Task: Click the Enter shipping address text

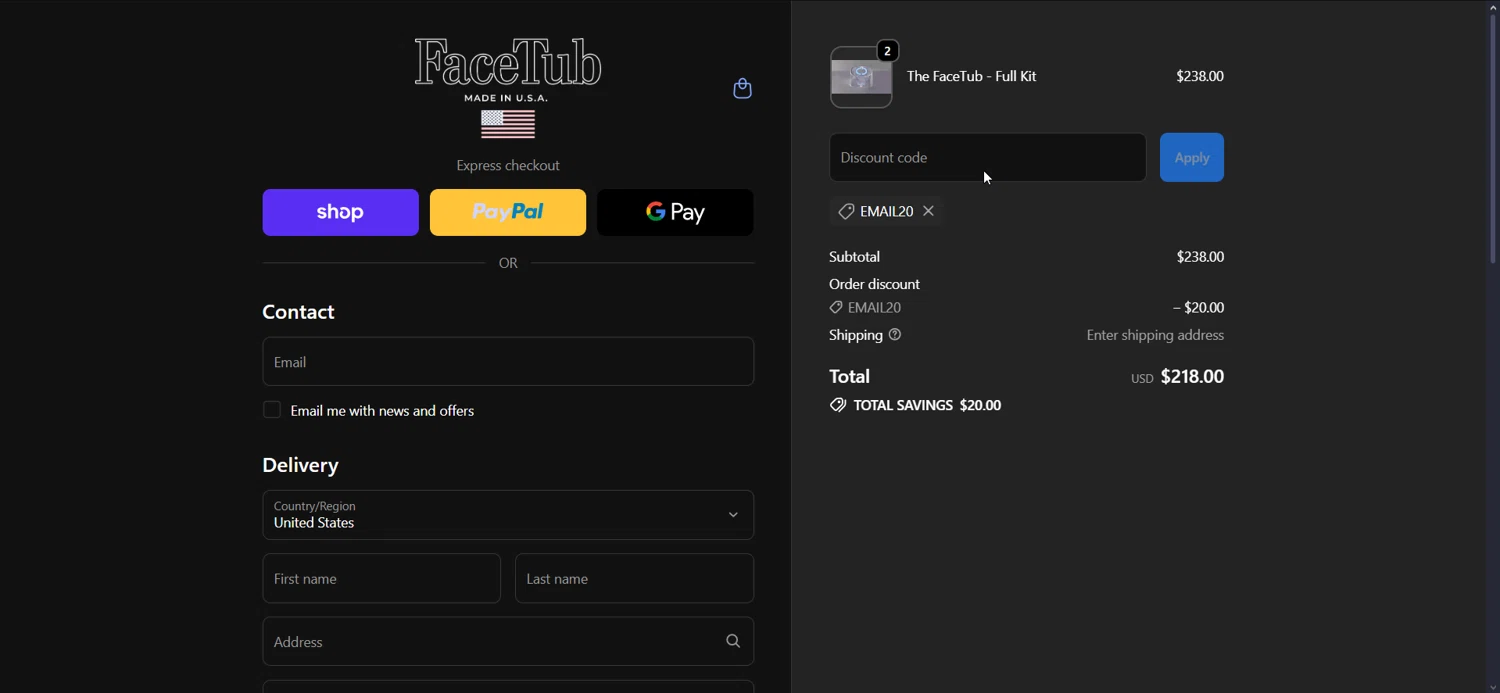Action: click(x=1155, y=335)
